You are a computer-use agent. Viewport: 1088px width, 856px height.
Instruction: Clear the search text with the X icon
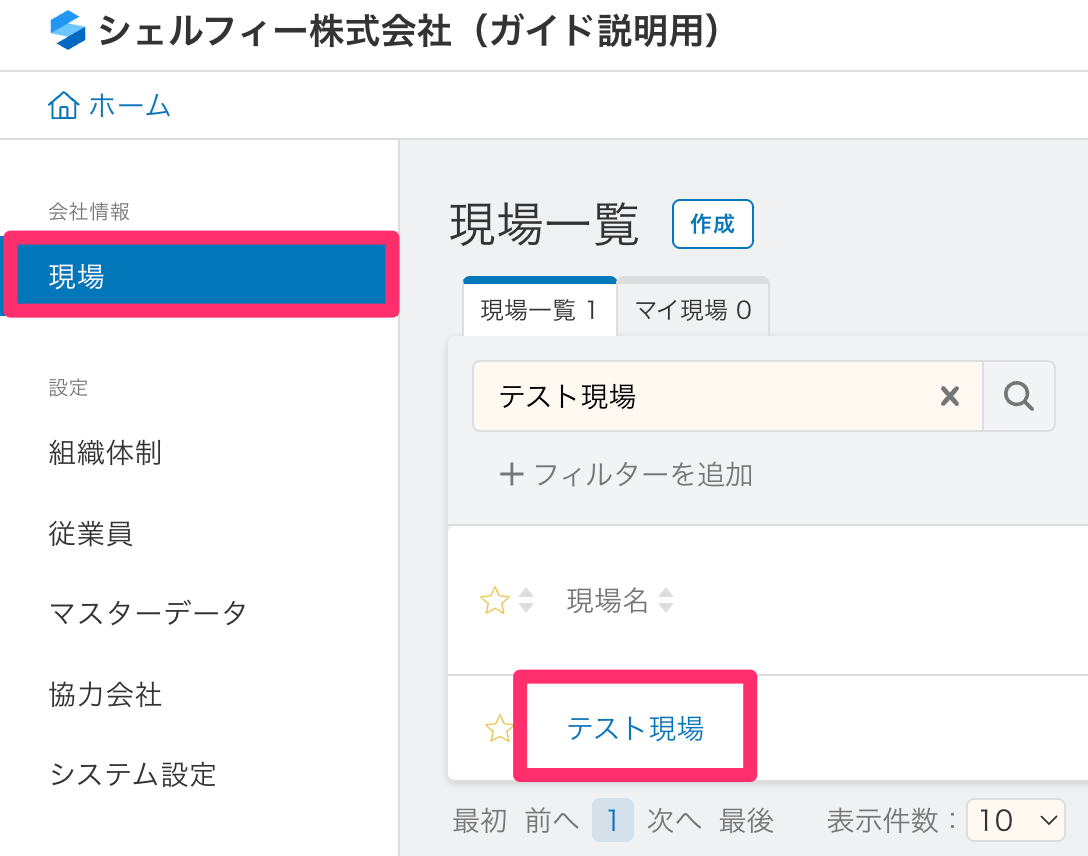(949, 396)
